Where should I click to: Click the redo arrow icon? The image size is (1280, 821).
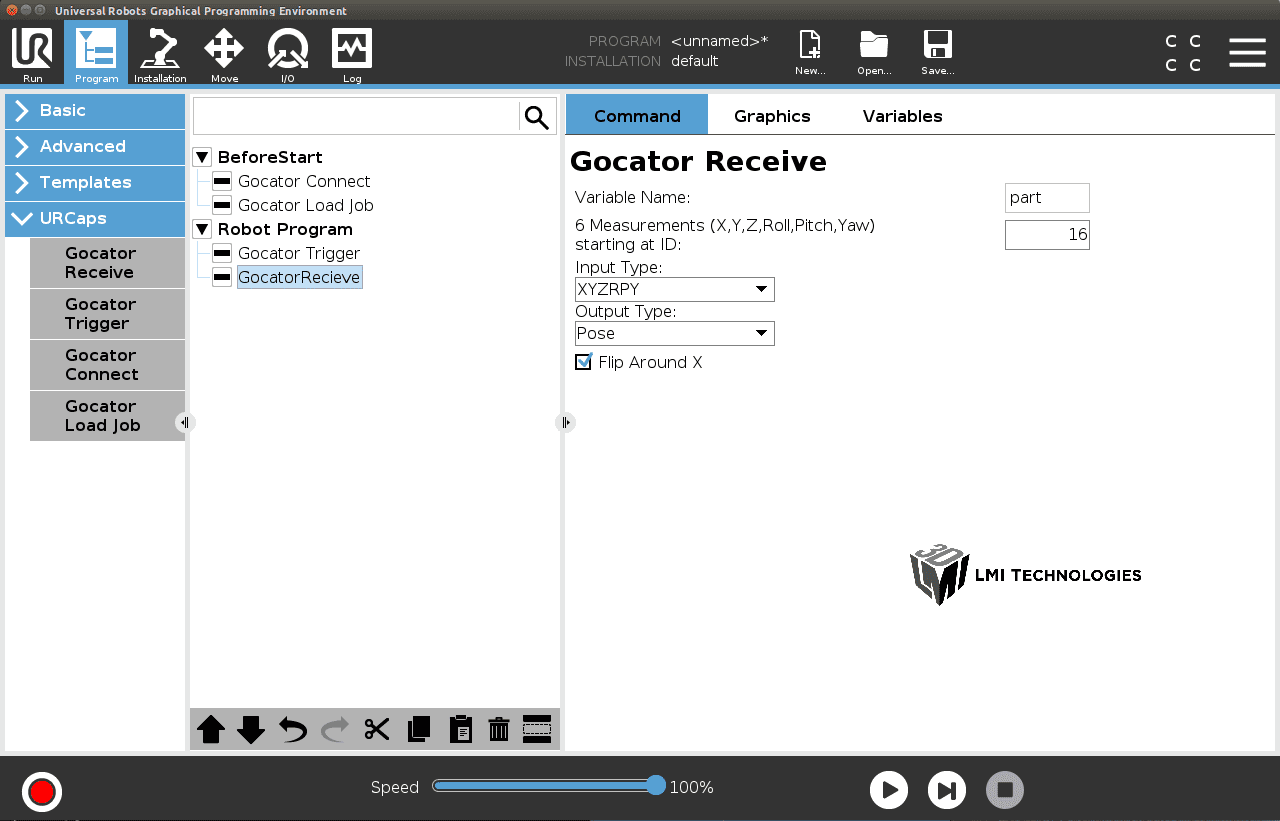point(335,729)
